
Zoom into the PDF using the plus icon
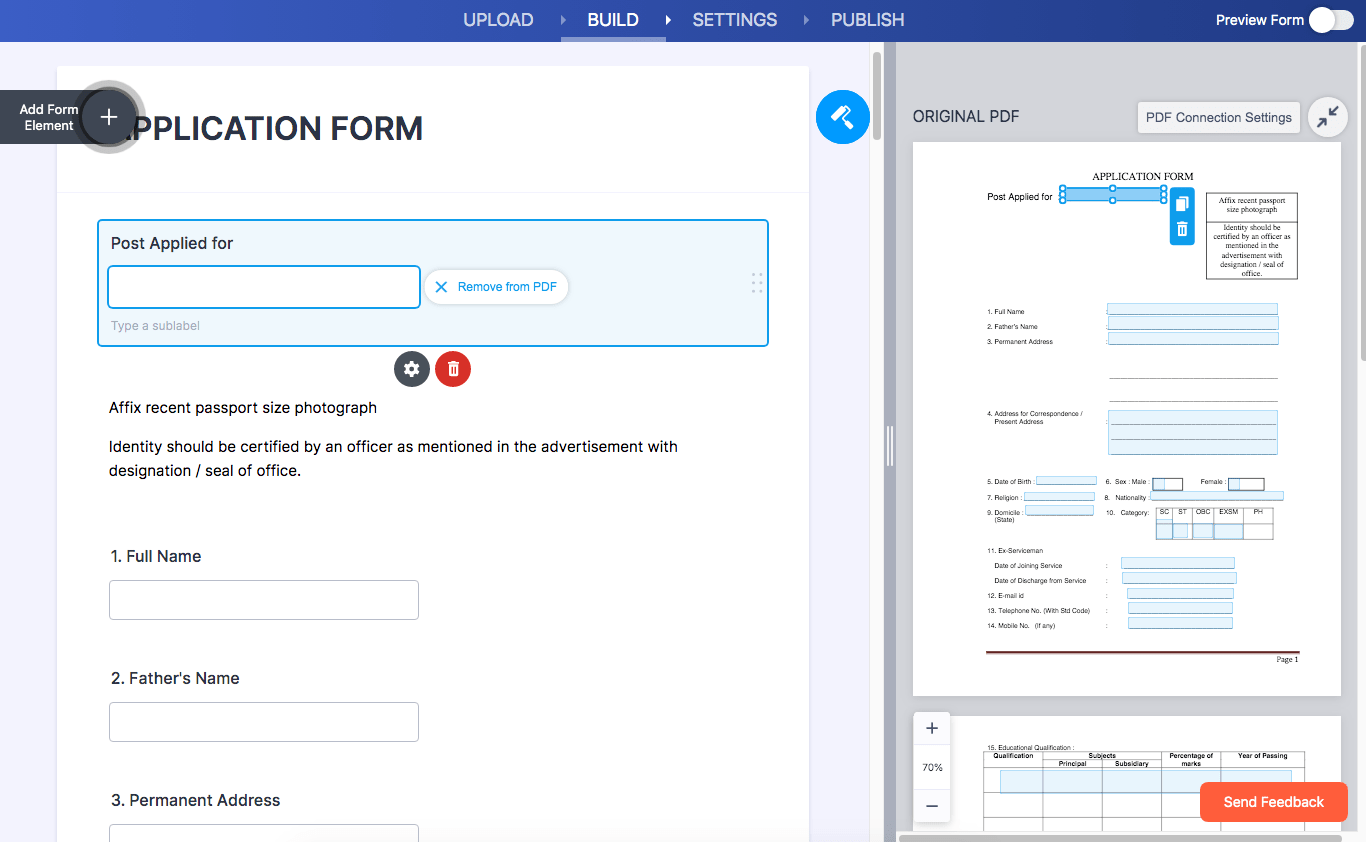pos(931,728)
